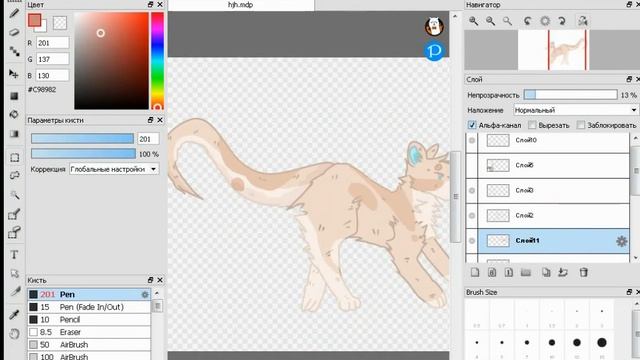
Task: Select the Text tool
Action: point(14,255)
